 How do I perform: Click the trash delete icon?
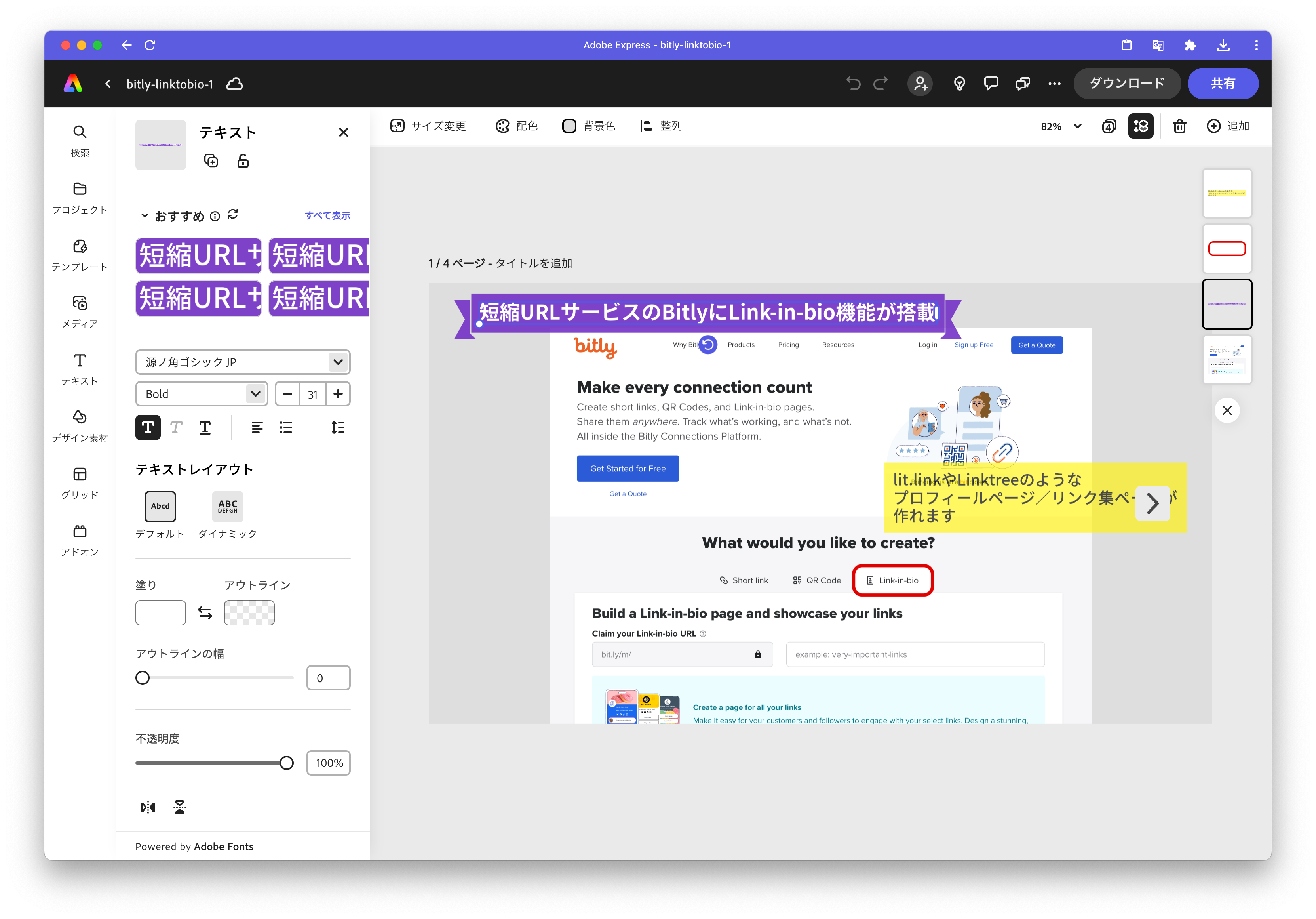1179,126
